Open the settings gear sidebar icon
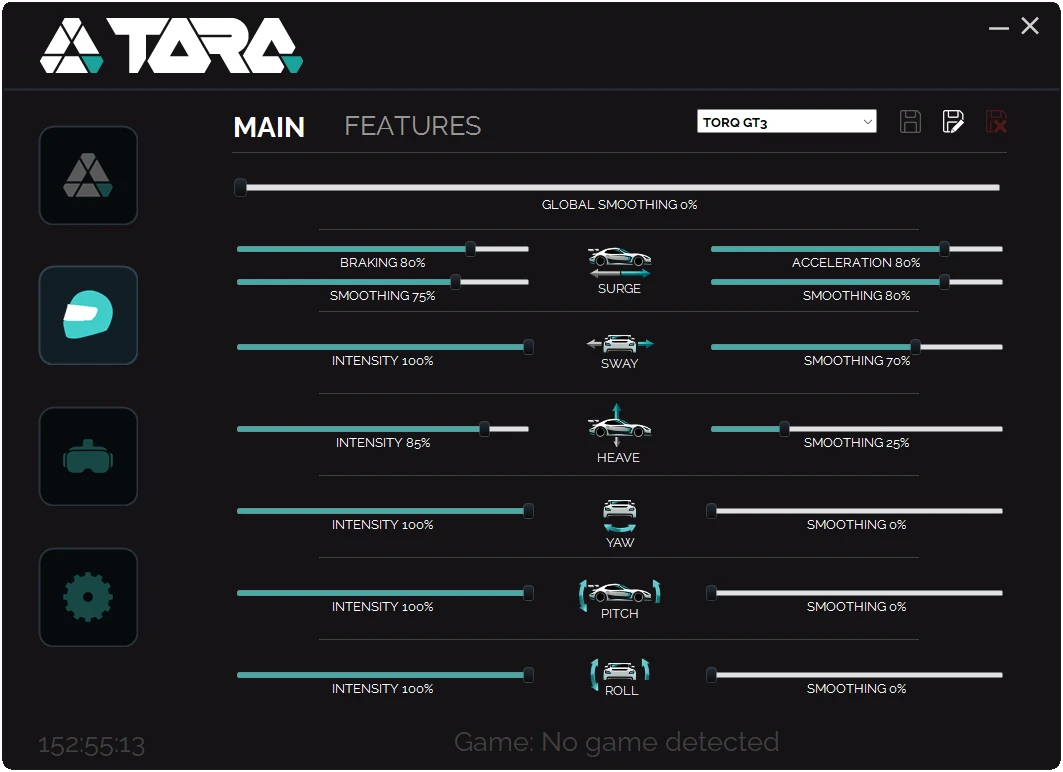 [x=88, y=597]
